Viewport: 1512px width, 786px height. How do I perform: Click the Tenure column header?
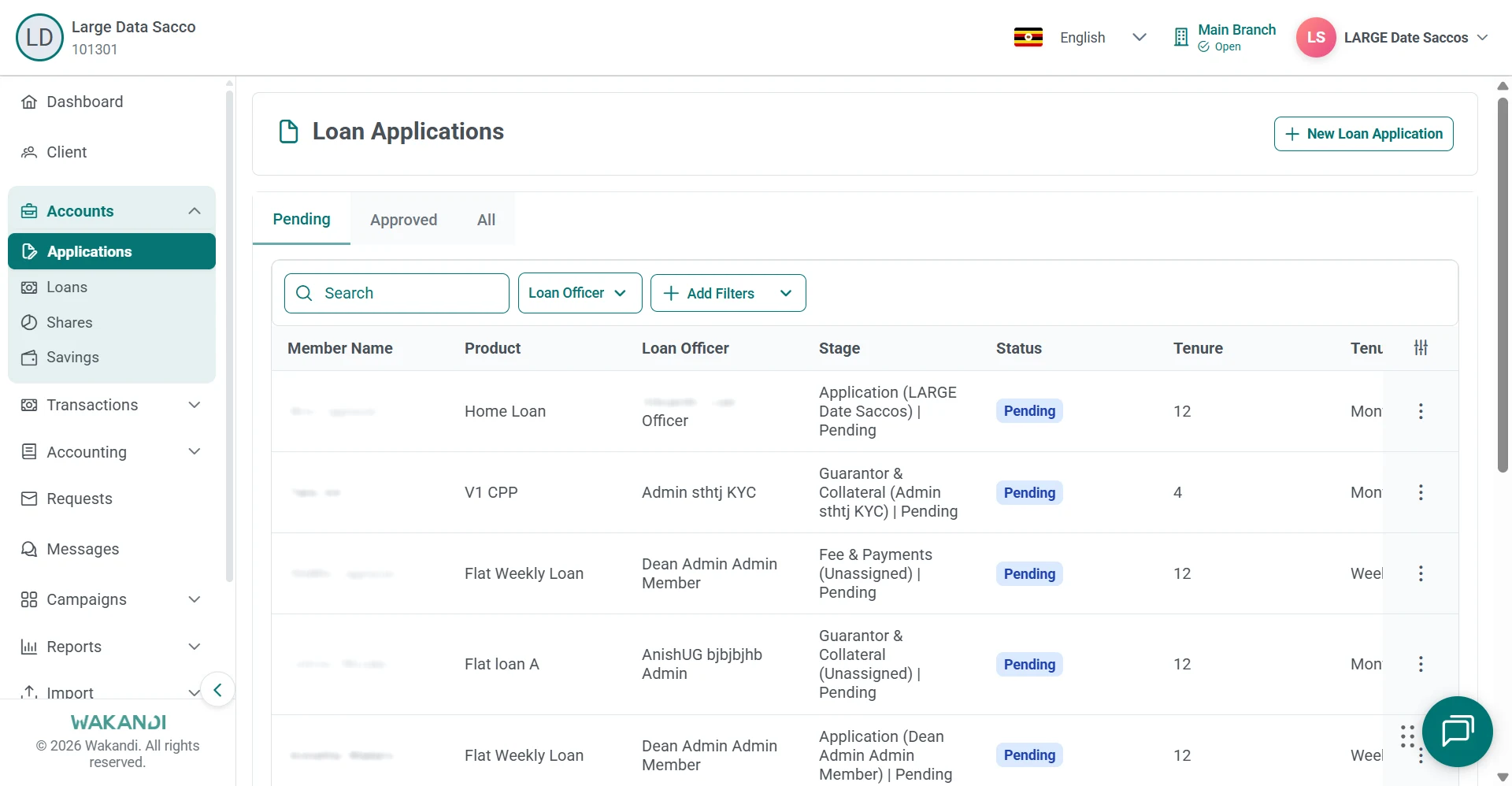(x=1198, y=348)
